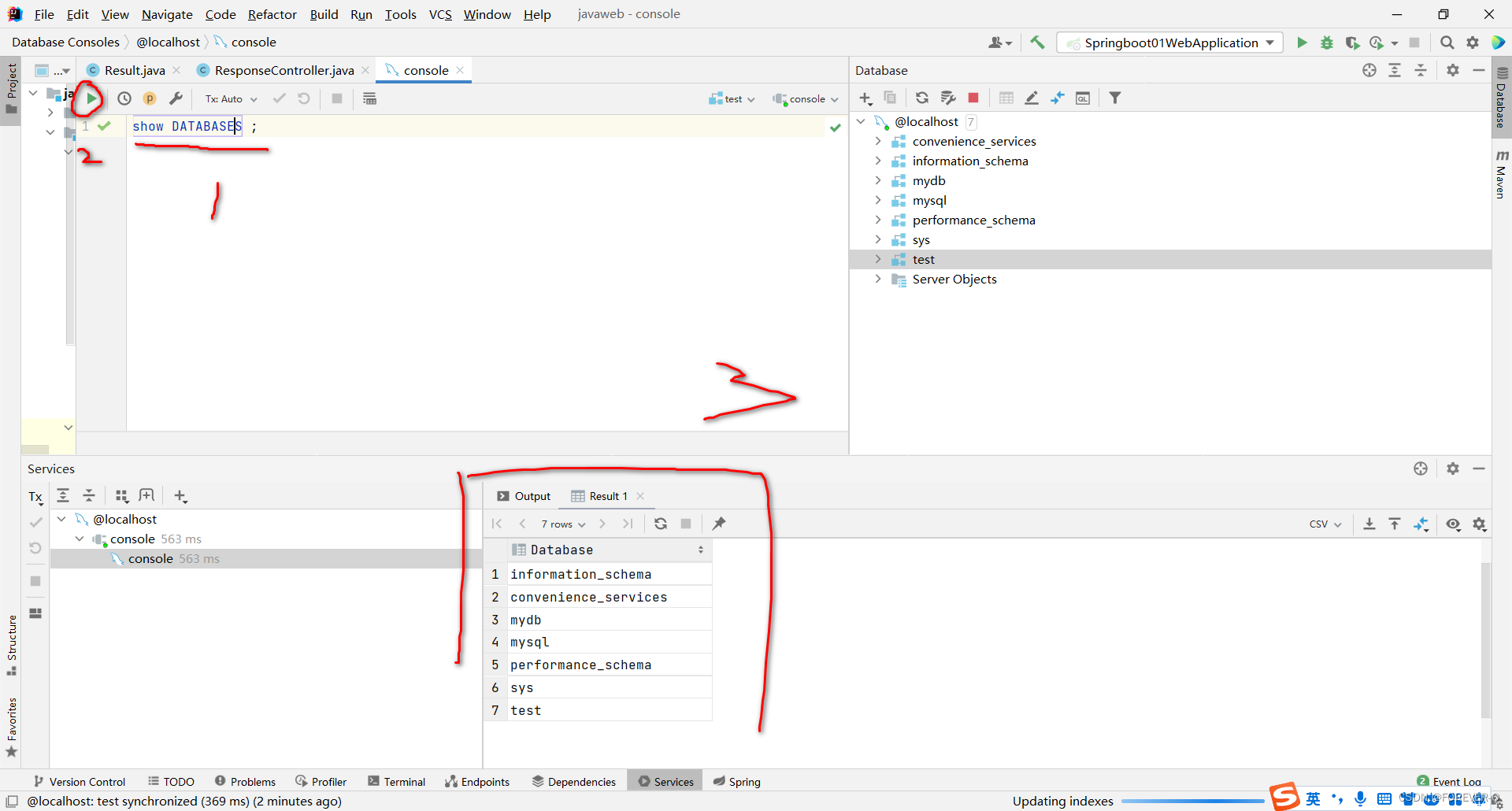
Task: Click the Edit pencil icon in Database panel
Action: 1032,98
